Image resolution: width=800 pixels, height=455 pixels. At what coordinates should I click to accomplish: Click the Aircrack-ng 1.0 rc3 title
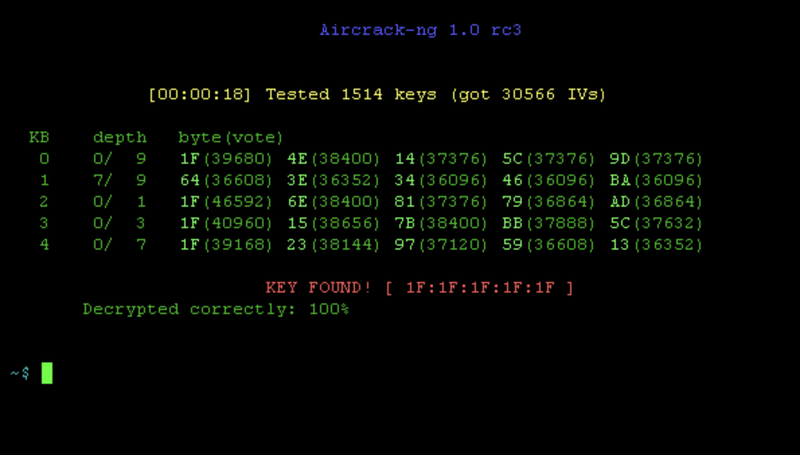[420, 30]
